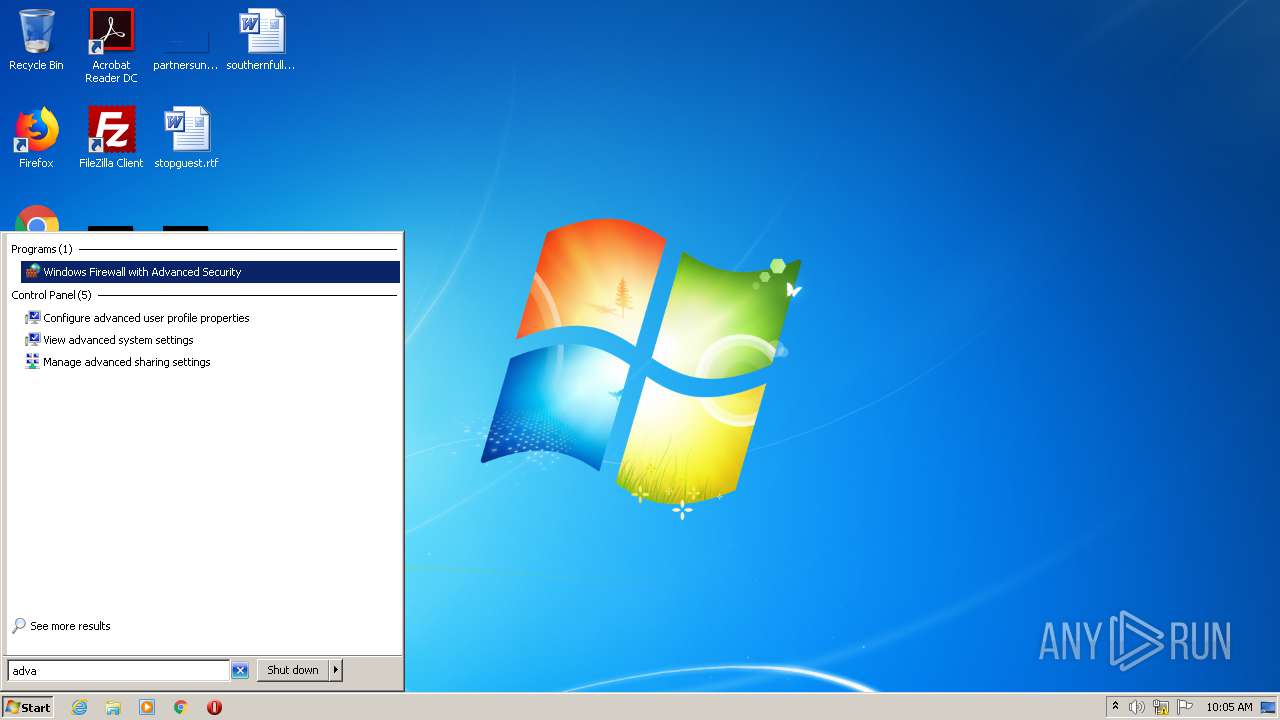Screen dimensions: 1280x720
Task: Expand the Shut down options arrow
Action: [x=336, y=670]
